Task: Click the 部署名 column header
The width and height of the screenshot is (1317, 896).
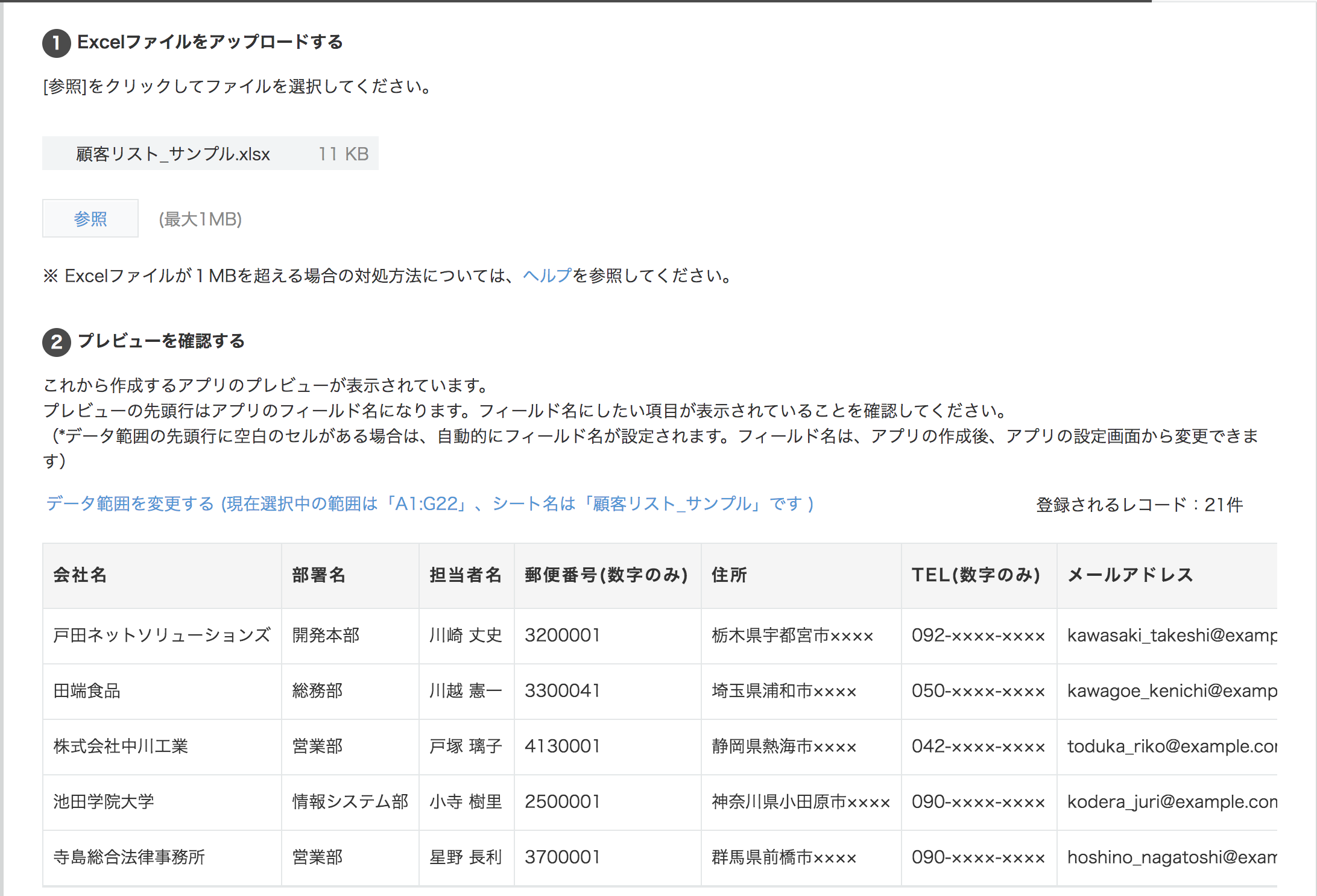Action: pos(350,575)
